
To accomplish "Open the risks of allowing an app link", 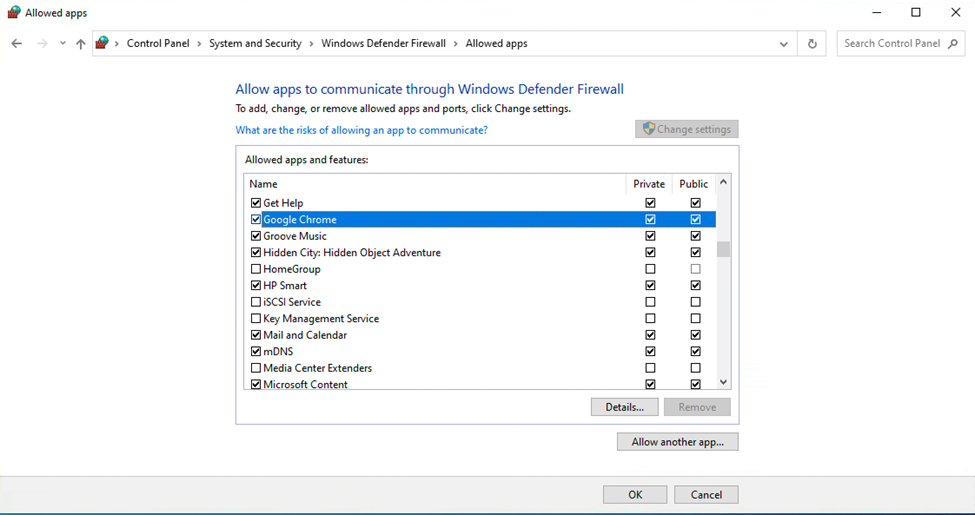I will (x=361, y=130).
